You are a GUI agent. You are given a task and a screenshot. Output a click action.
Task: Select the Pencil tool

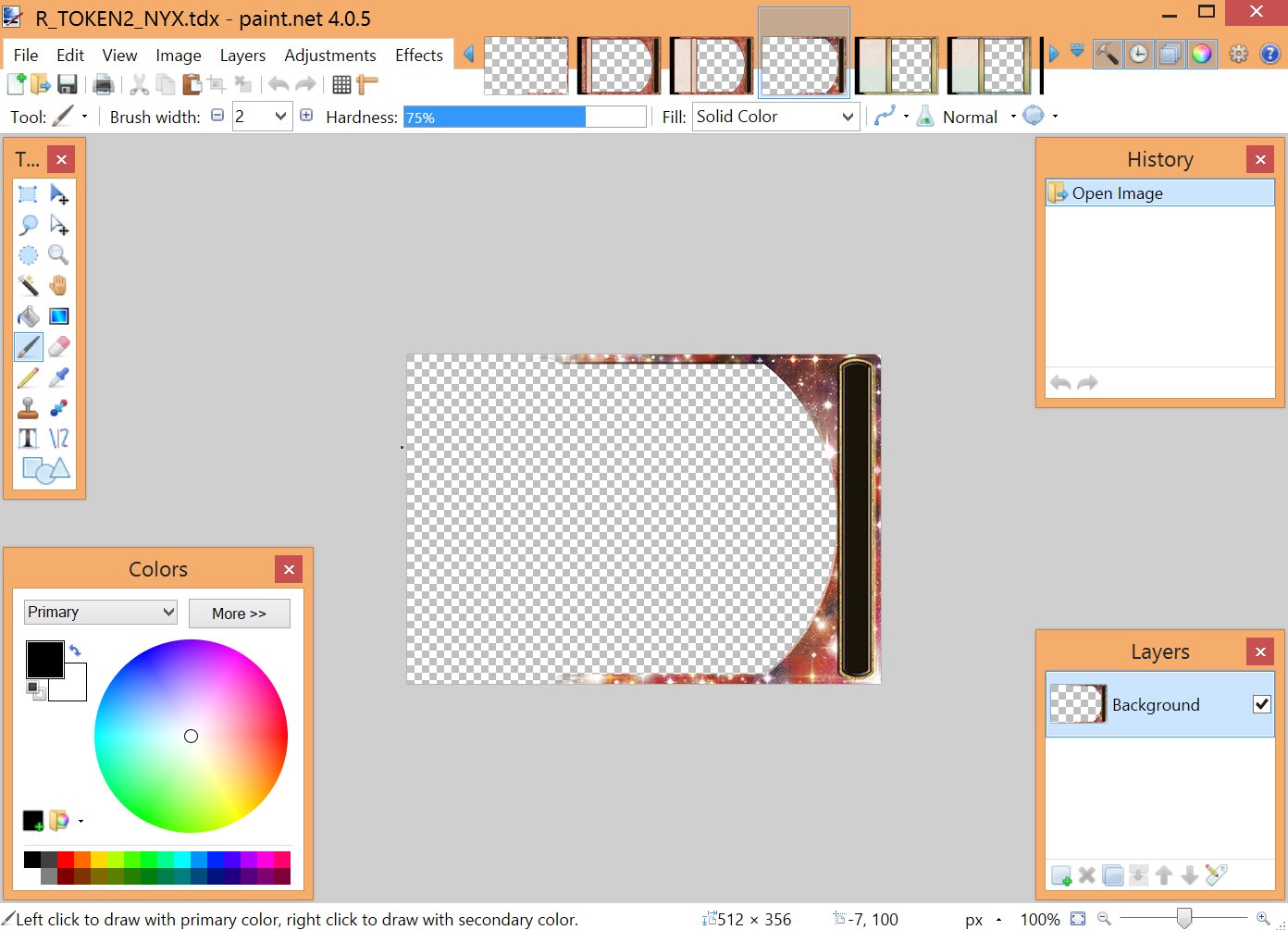click(29, 378)
